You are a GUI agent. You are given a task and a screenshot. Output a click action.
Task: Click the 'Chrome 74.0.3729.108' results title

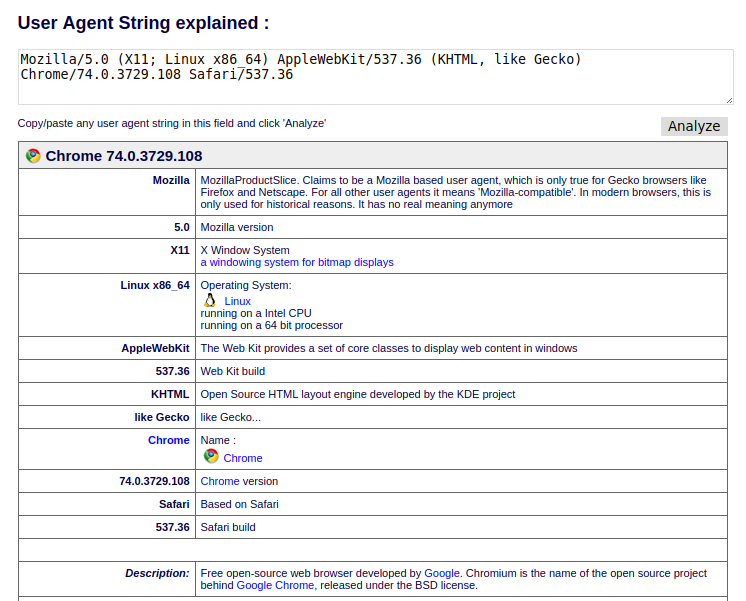(124, 156)
